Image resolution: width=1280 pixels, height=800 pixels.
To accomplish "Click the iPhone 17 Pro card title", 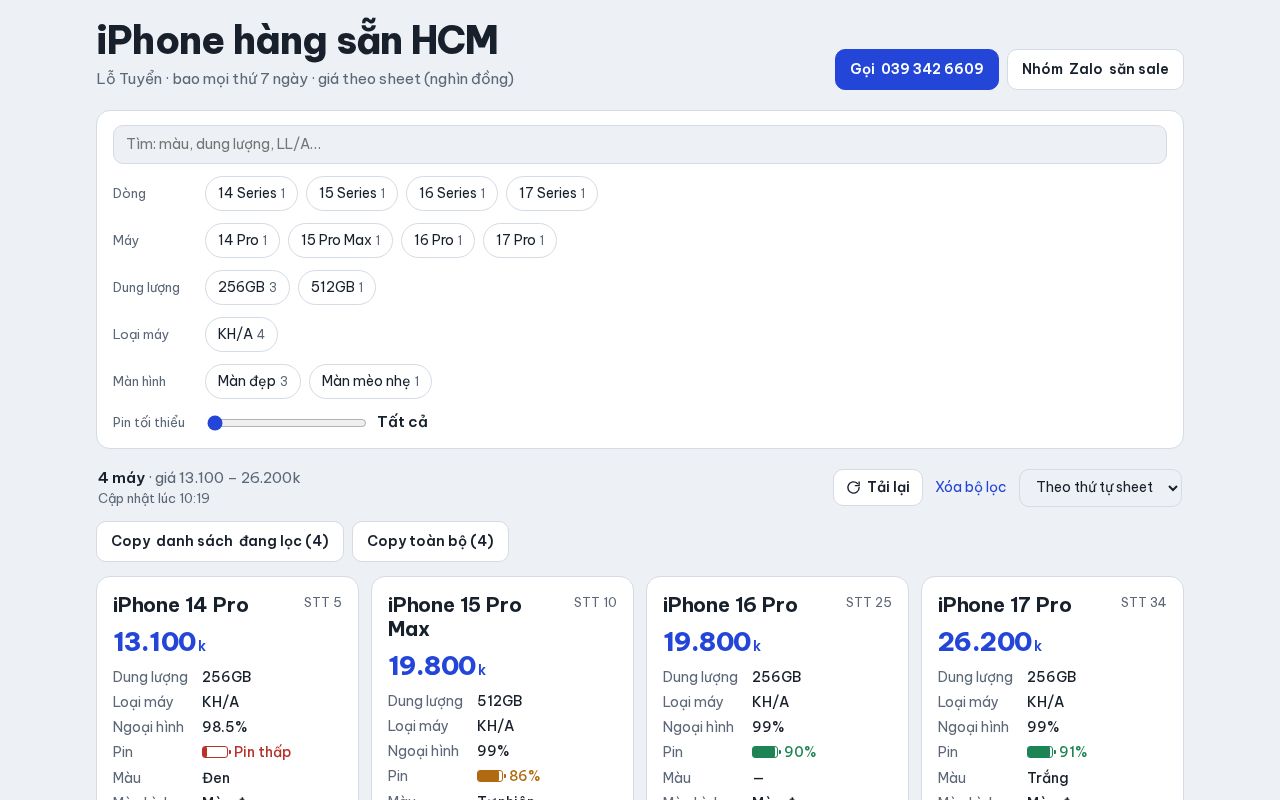I will click(x=1004, y=605).
